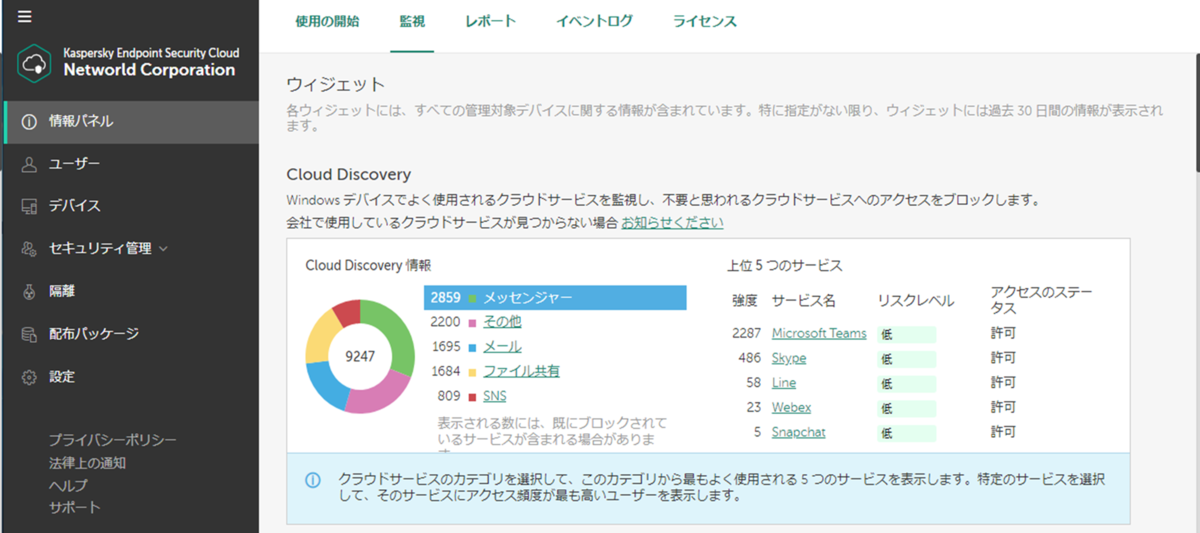Click the サービス名 column header
Viewport: 1200px width, 533px height.
click(x=803, y=301)
